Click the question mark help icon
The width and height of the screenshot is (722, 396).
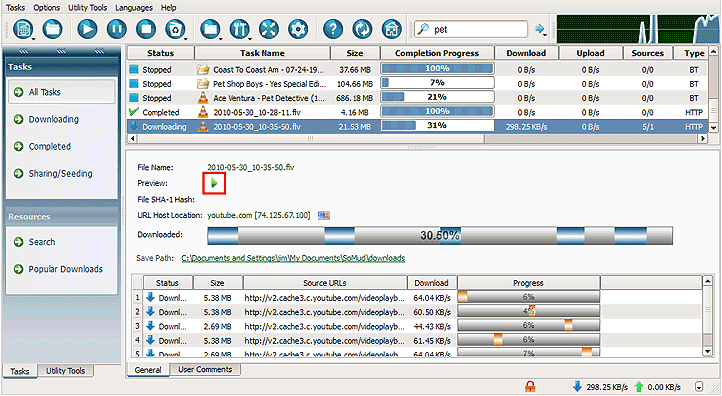(333, 29)
